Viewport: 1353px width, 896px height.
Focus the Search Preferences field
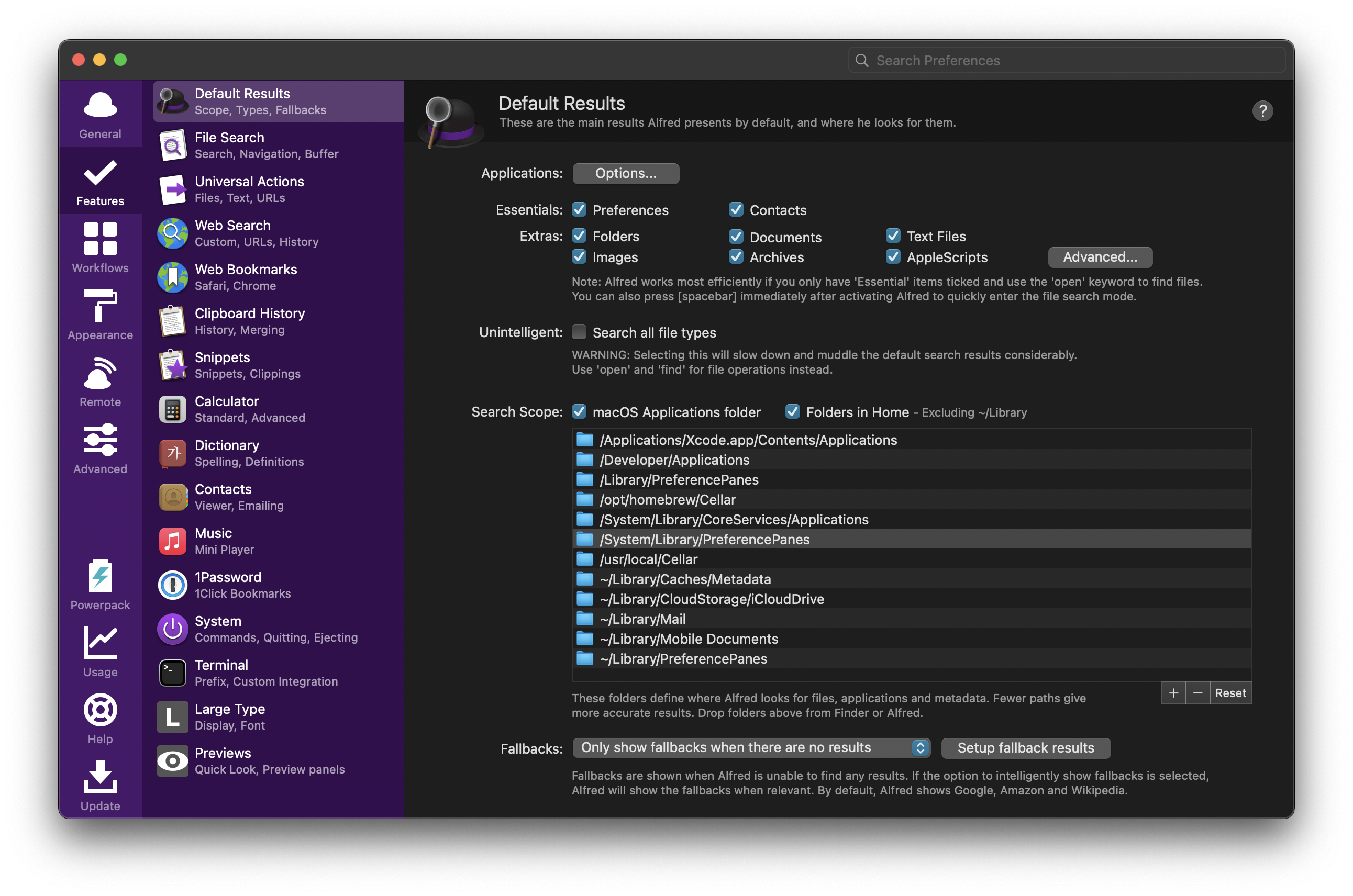point(1067,60)
